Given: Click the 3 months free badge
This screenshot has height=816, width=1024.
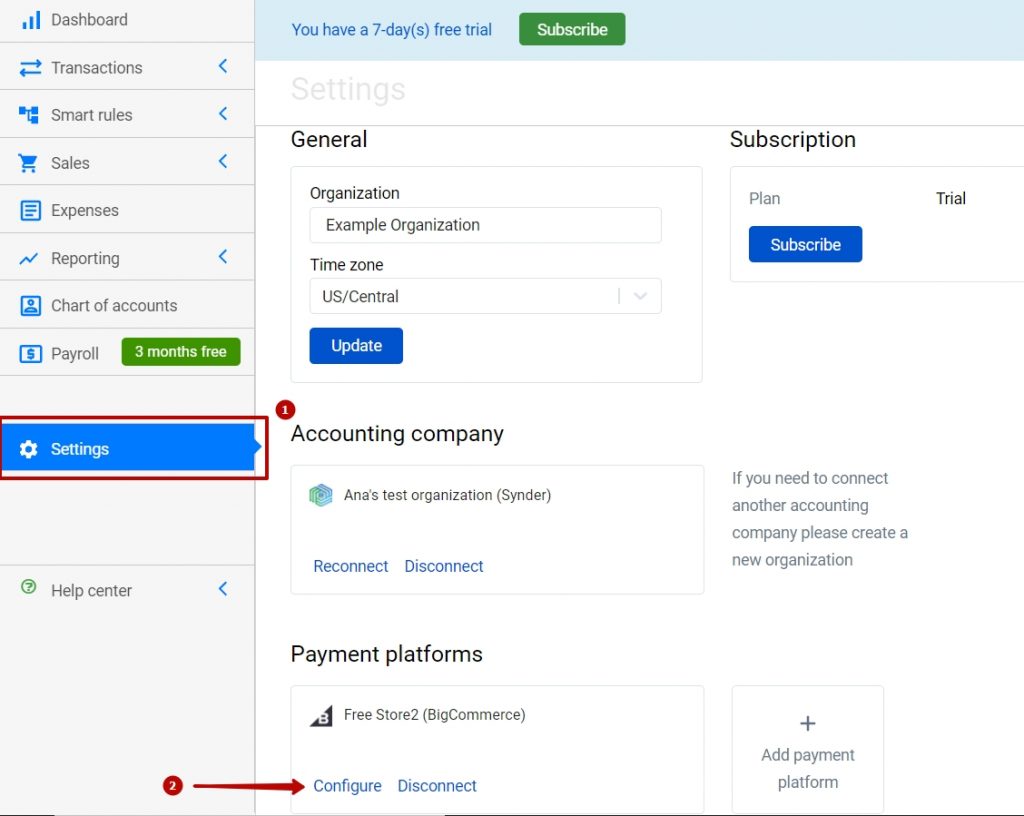Looking at the screenshot, I should coord(181,352).
